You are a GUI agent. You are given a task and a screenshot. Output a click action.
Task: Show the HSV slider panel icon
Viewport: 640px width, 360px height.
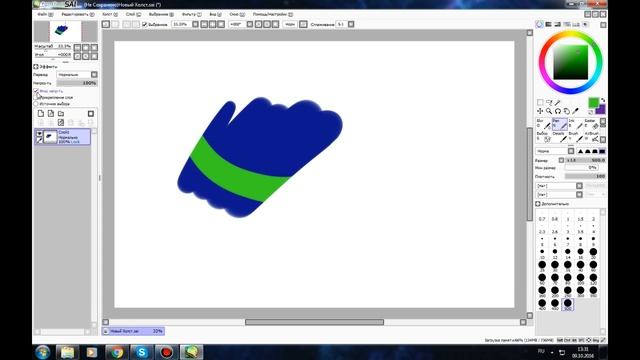(558, 24)
